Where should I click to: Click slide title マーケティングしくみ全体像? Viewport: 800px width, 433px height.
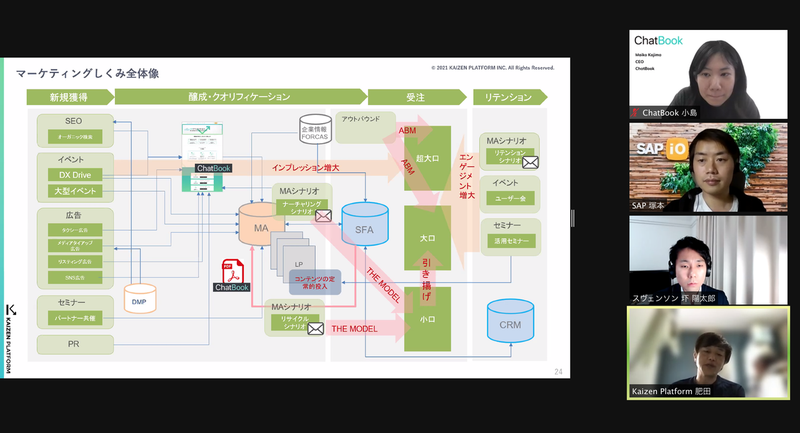(87, 74)
